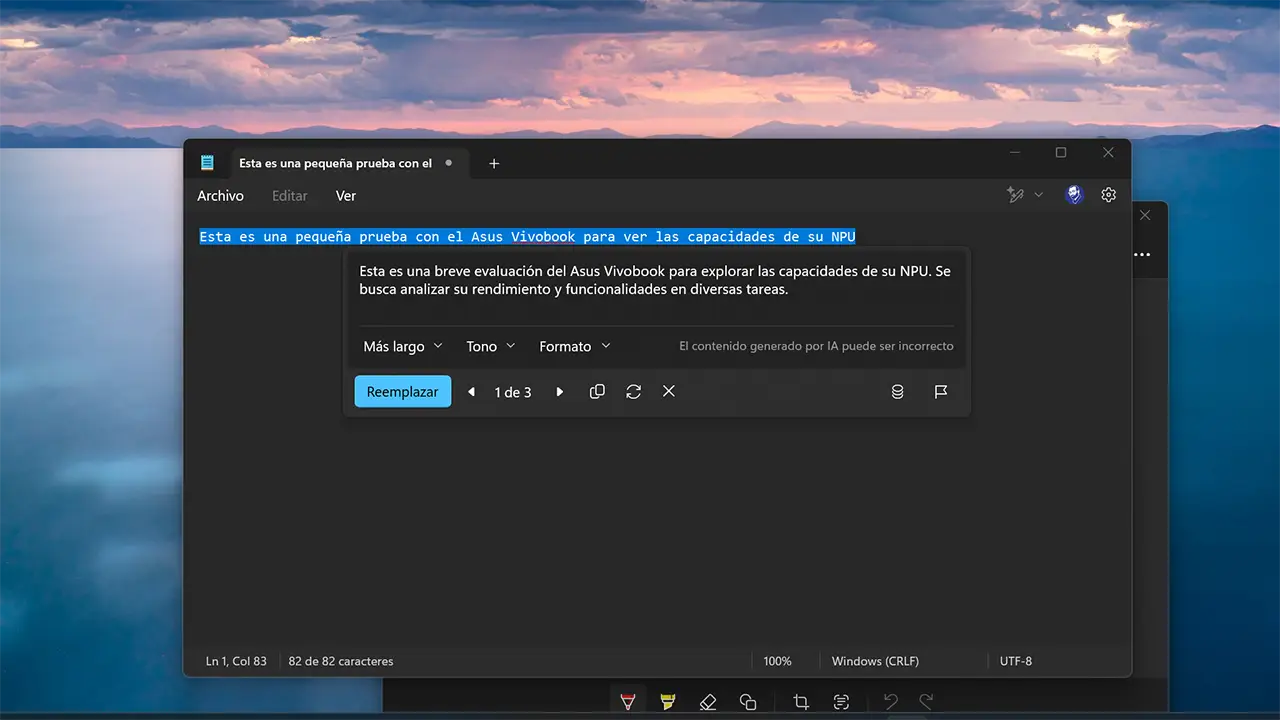The image size is (1280, 720).
Task: Click the undo arrow in background window
Action: coord(891,702)
